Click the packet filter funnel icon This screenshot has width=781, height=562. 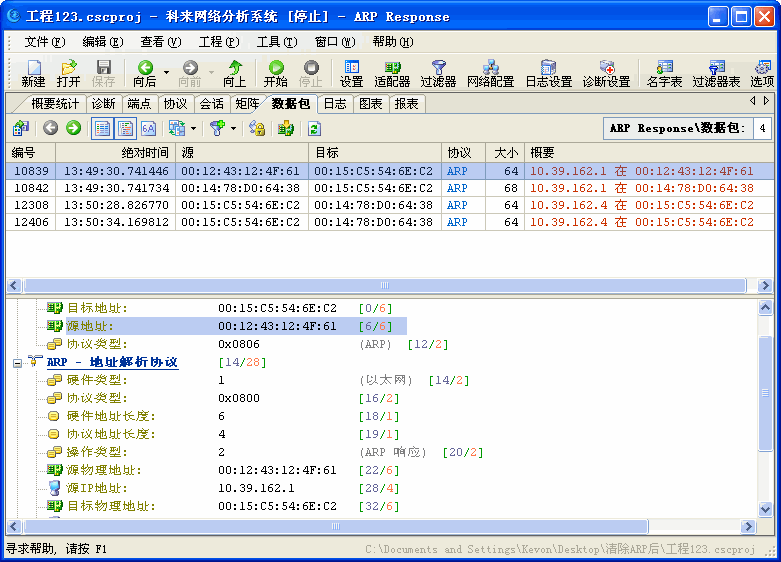pos(217,129)
